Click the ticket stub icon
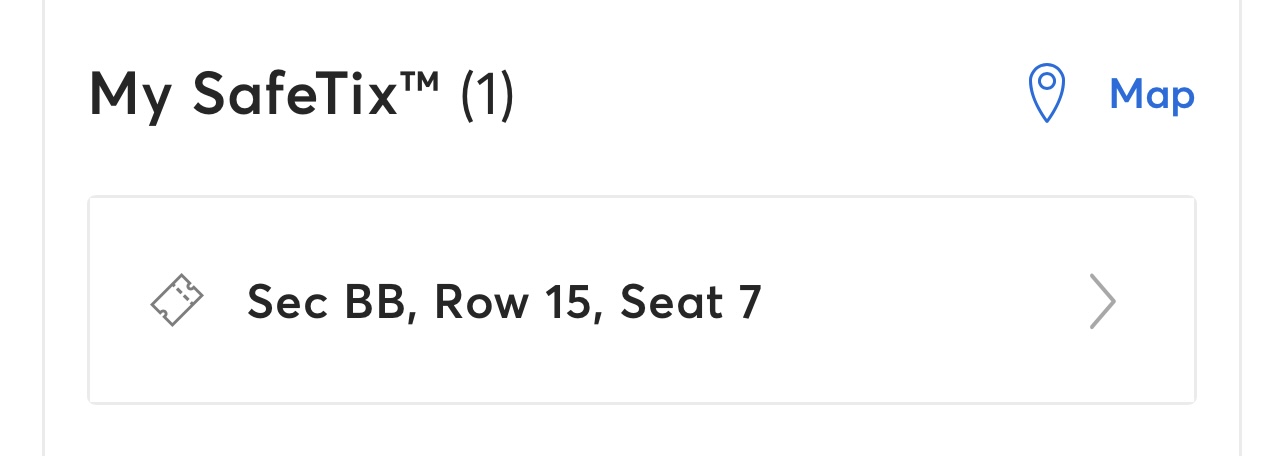Image resolution: width=1284 pixels, height=456 pixels. coord(177,301)
